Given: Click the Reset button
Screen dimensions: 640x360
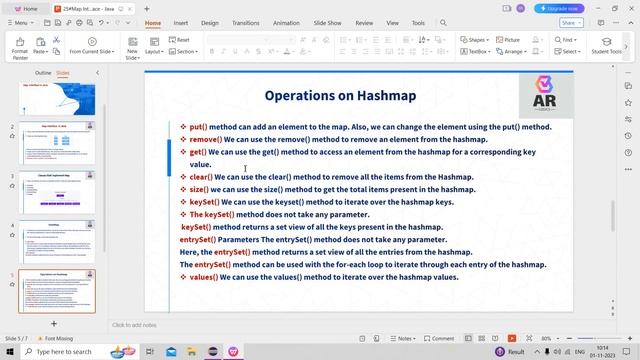Looking at the screenshot, I should [179, 40].
